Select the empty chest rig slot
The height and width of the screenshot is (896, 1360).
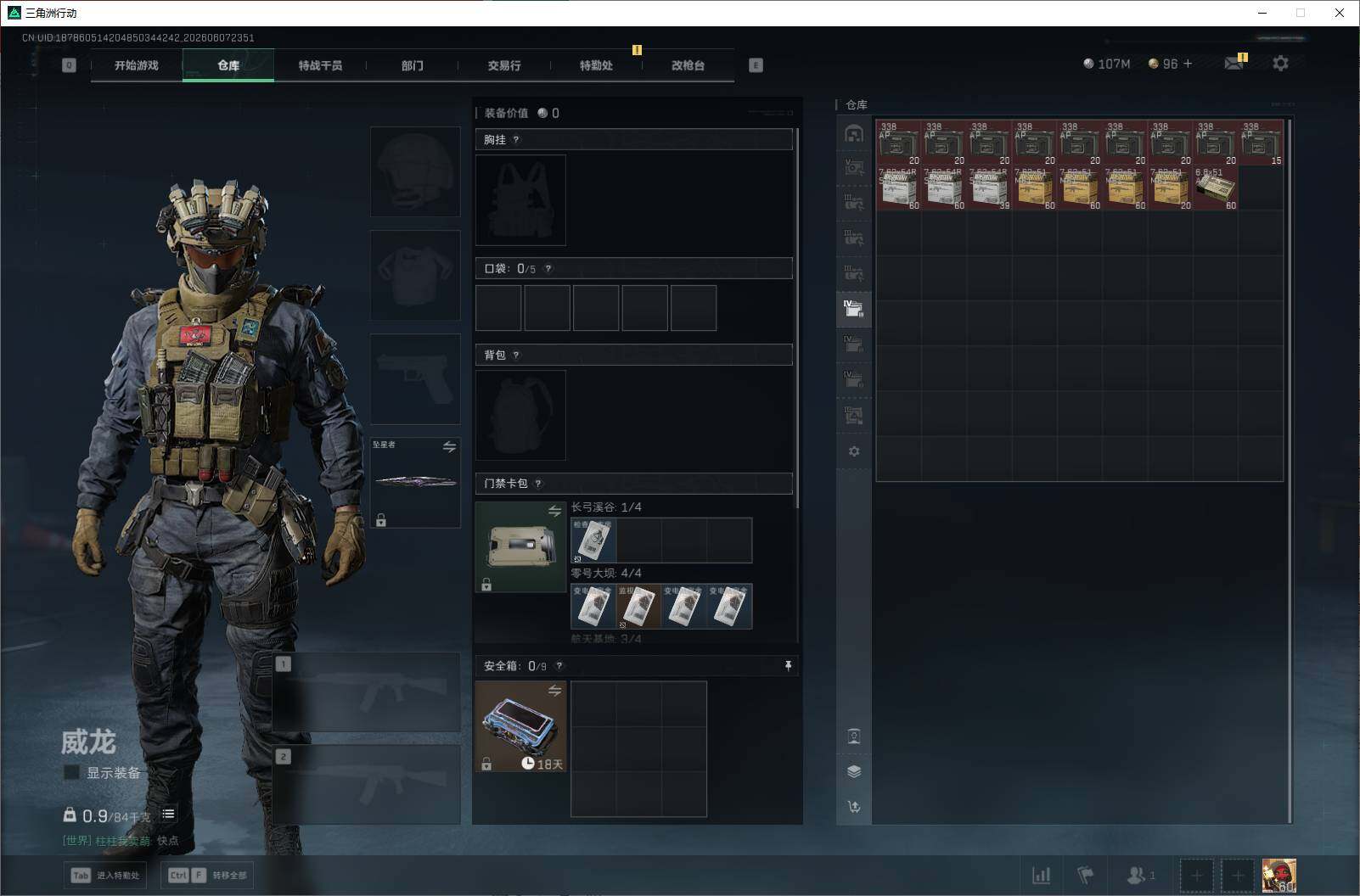click(520, 200)
